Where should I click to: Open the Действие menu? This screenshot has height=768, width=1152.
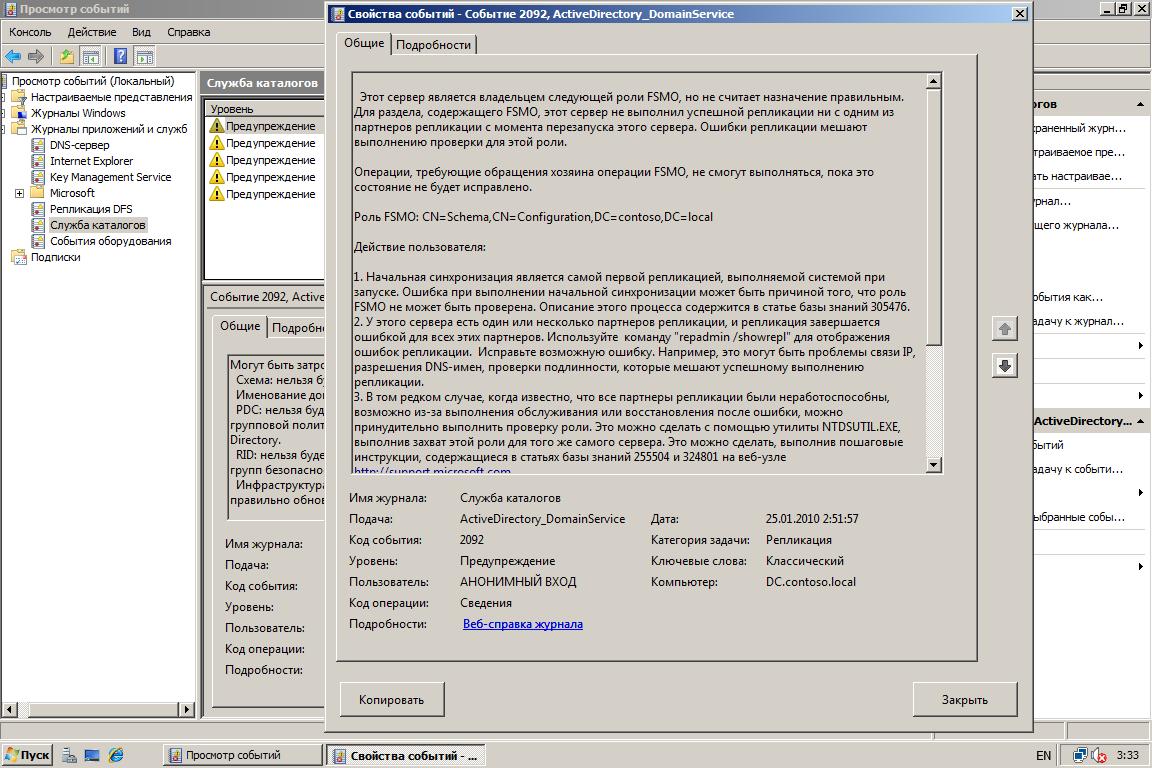click(x=92, y=32)
